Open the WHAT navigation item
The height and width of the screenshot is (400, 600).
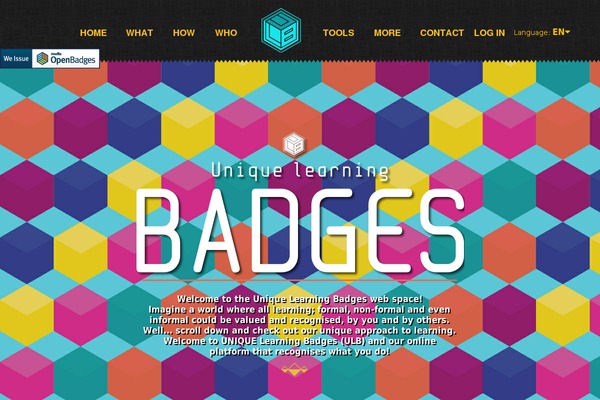click(139, 33)
